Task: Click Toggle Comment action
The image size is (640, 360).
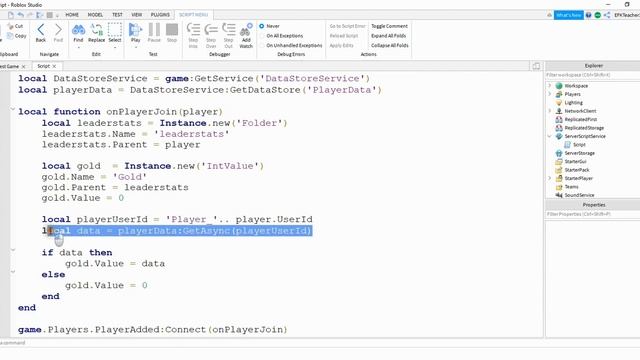Action: coord(389,26)
